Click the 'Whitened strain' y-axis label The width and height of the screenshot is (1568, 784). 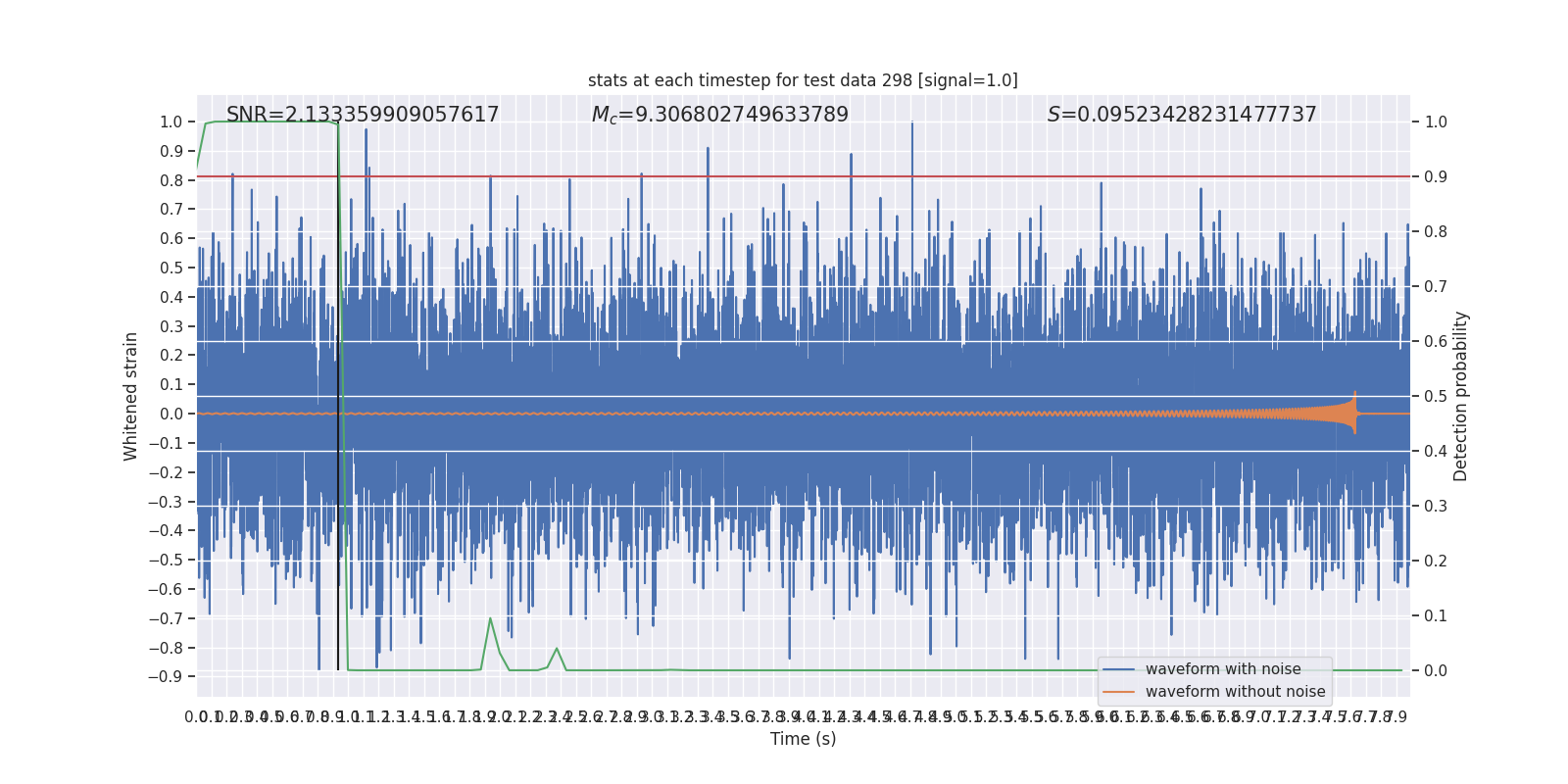coord(131,396)
